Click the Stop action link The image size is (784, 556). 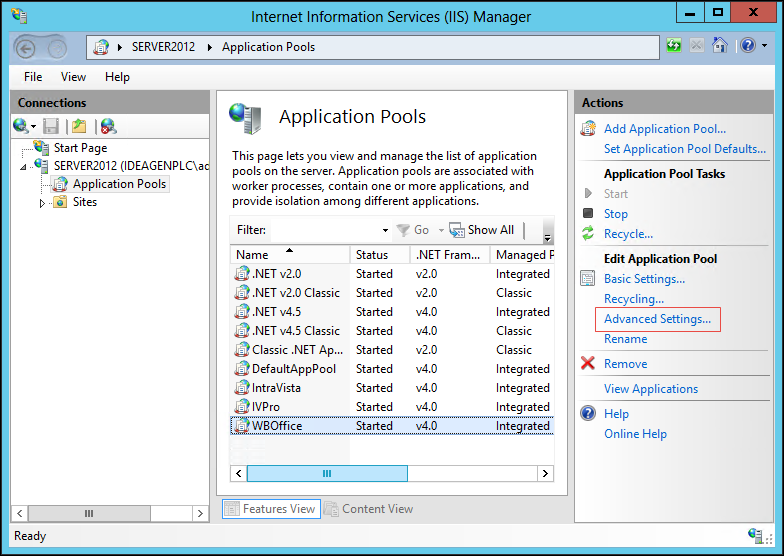point(616,214)
